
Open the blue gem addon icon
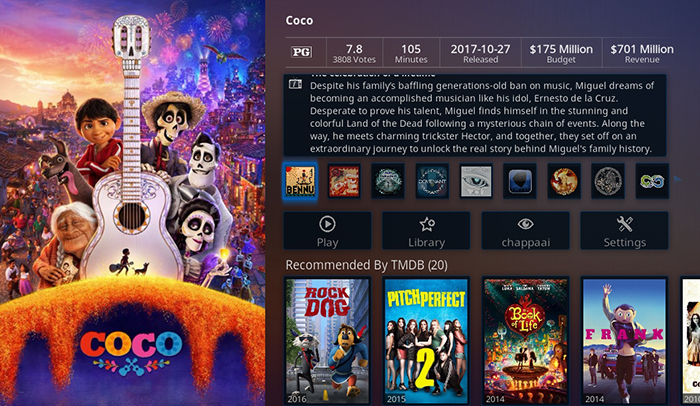(x=520, y=181)
